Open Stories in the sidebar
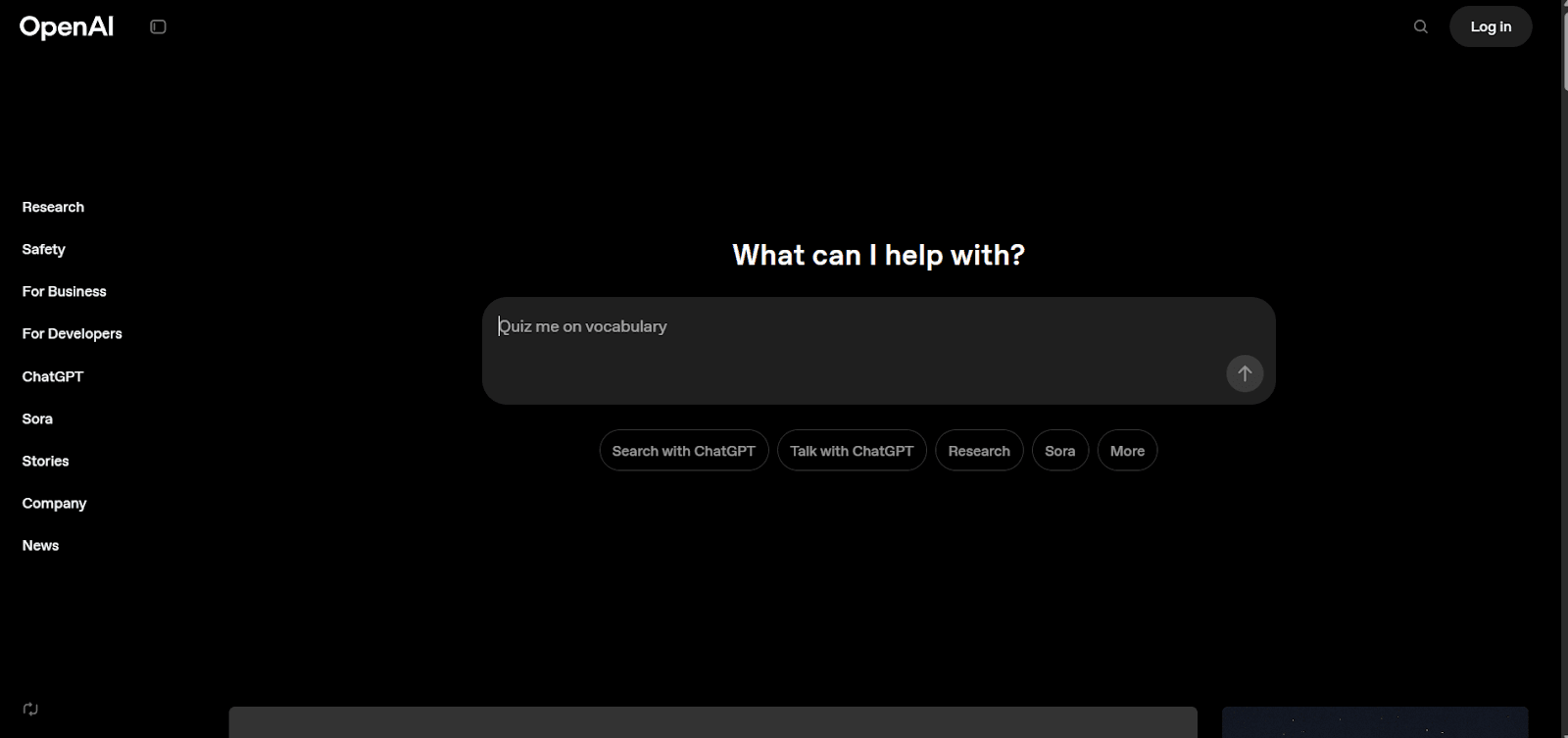The height and width of the screenshot is (738, 1568). [x=46, y=461]
